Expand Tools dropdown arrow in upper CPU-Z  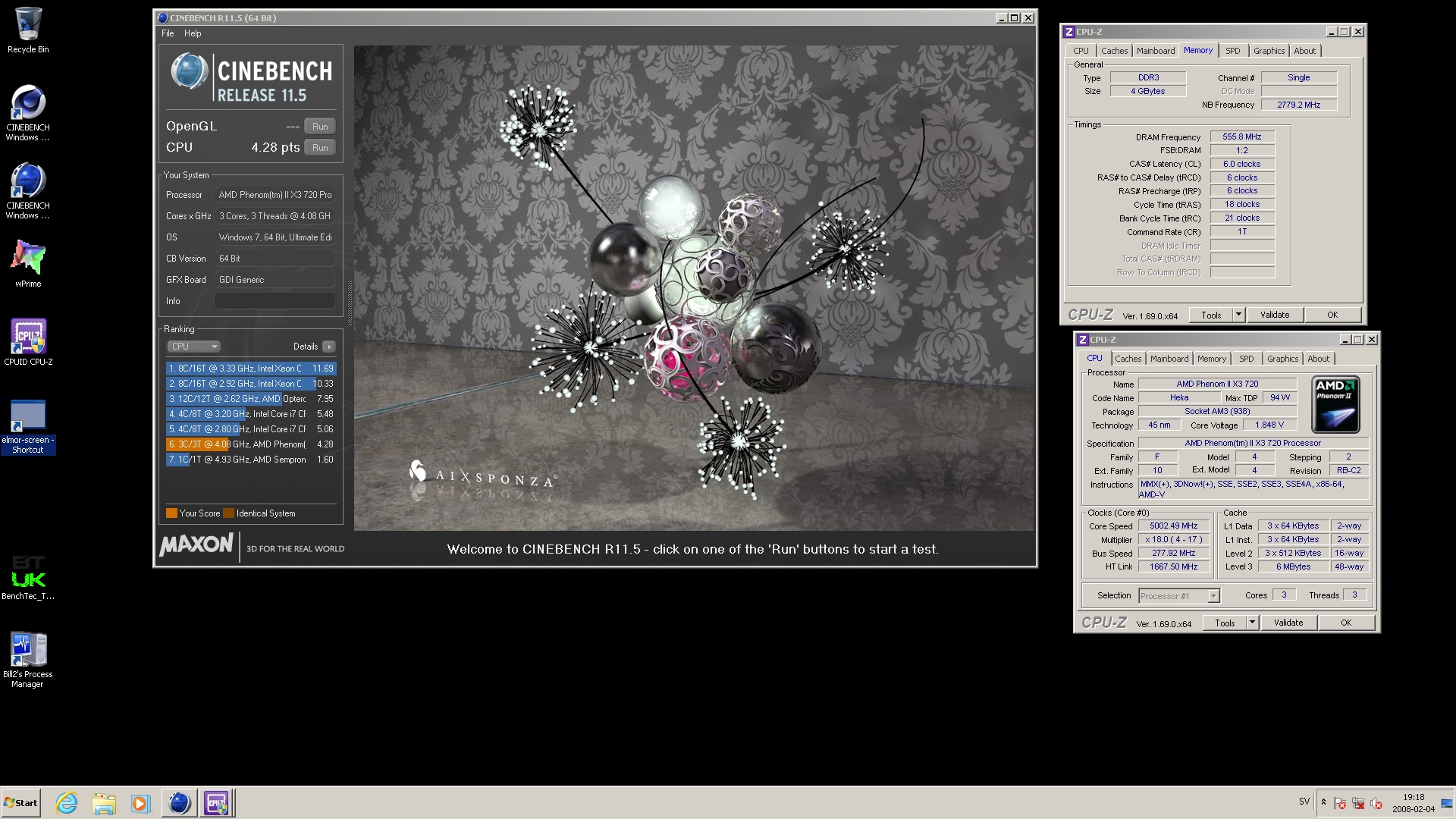point(1238,315)
